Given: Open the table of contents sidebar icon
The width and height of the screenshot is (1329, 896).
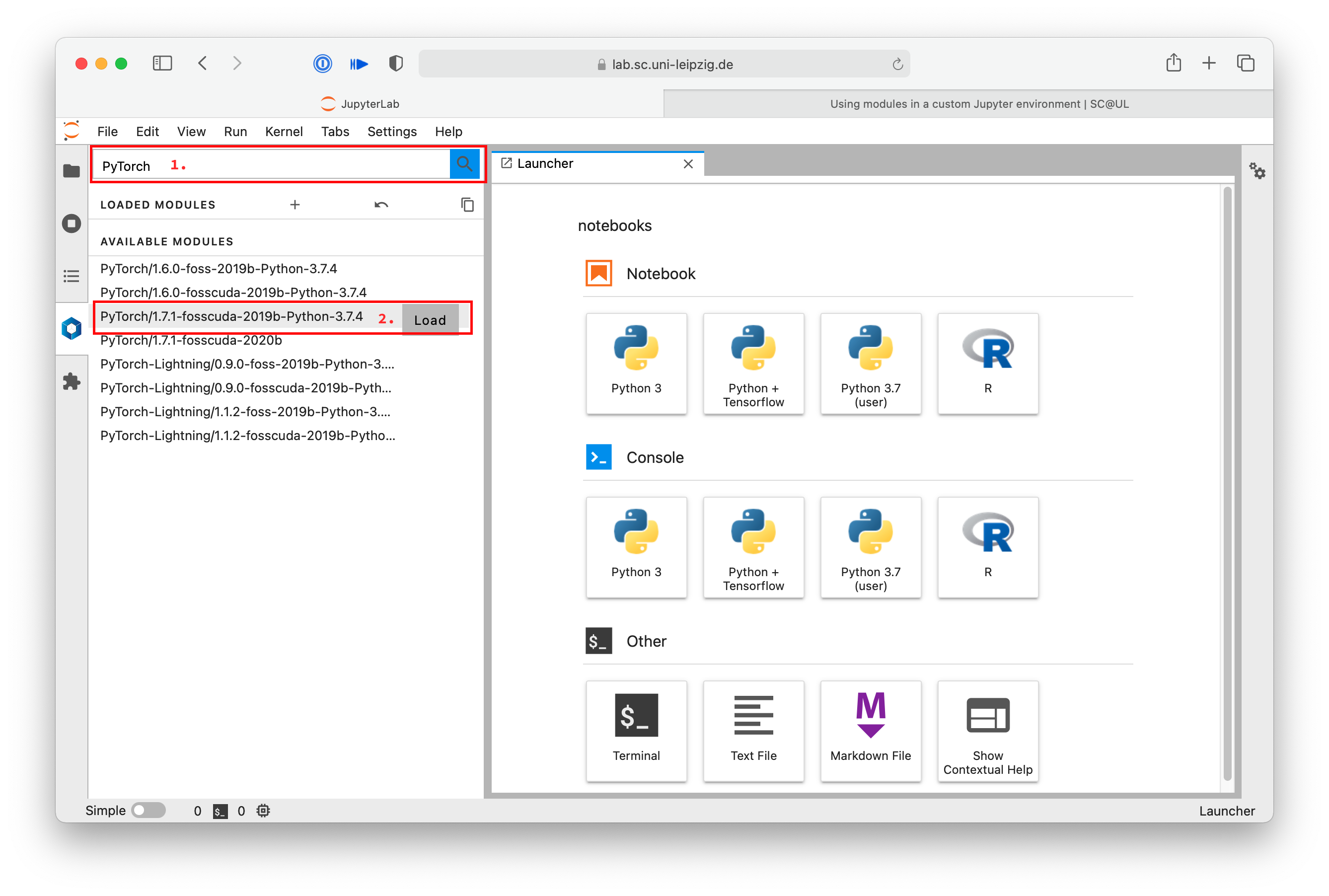Looking at the screenshot, I should (x=71, y=276).
